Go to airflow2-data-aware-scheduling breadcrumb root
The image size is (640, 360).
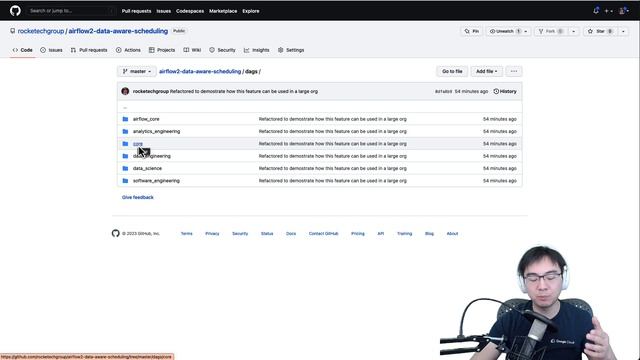click(x=200, y=71)
